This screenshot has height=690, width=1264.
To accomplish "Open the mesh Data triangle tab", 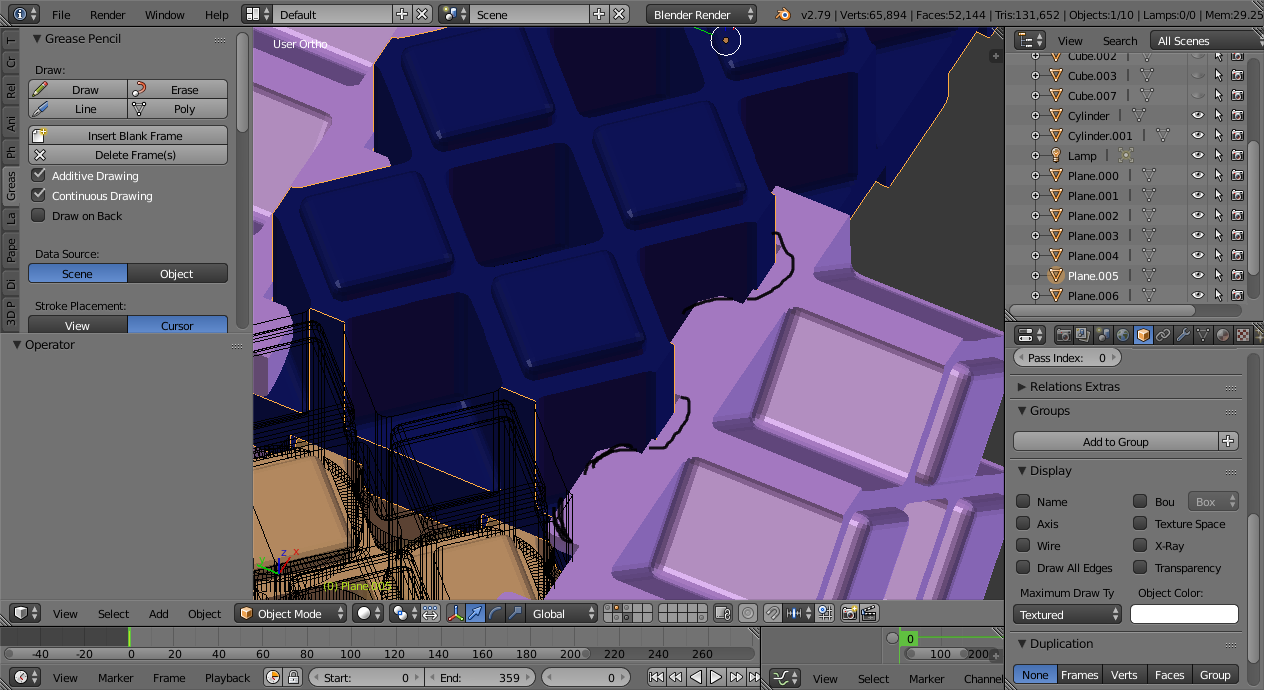I will [1203, 336].
